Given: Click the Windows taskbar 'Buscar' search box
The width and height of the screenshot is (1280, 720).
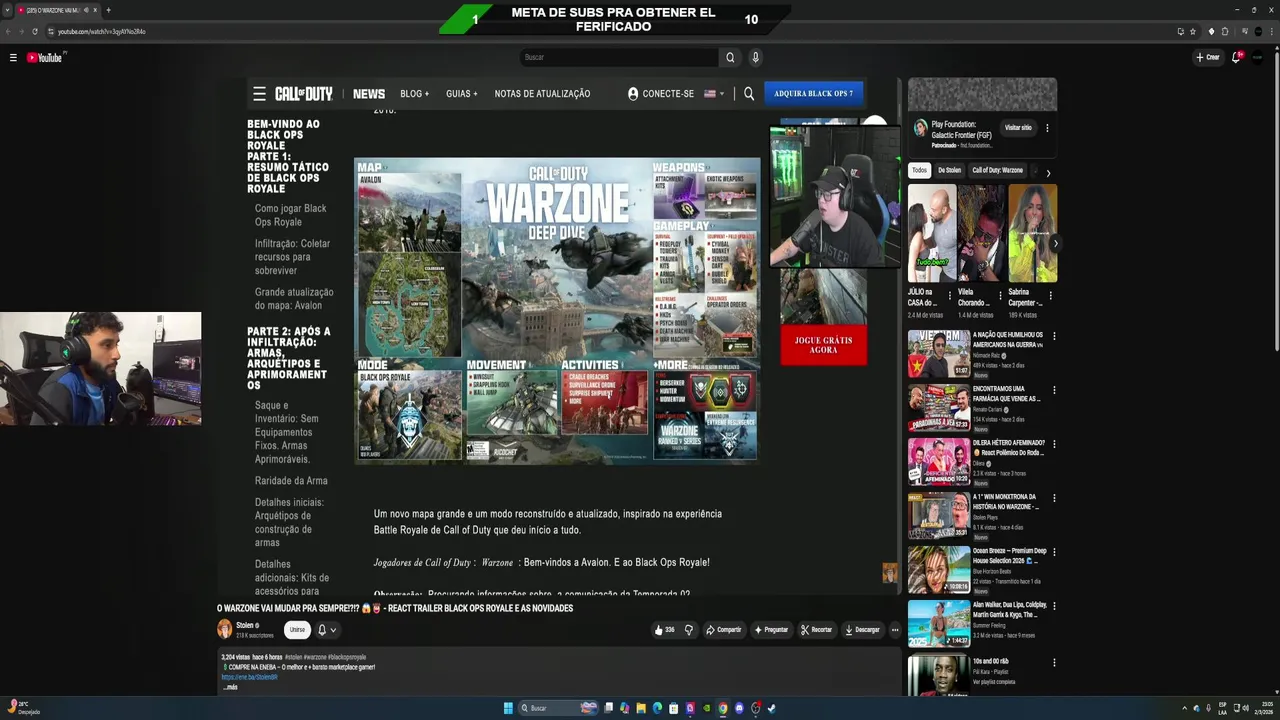Looking at the screenshot, I should tap(558, 708).
